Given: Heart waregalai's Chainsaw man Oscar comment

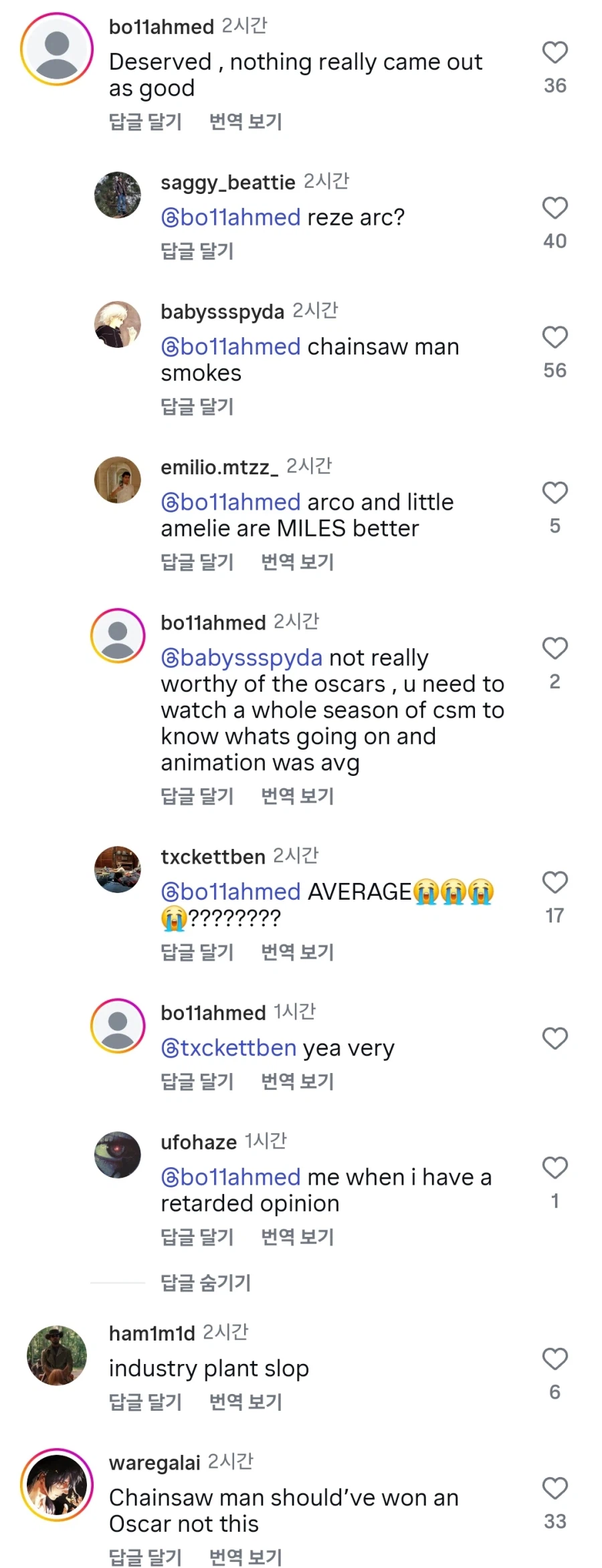Looking at the screenshot, I should coord(555,1488).
